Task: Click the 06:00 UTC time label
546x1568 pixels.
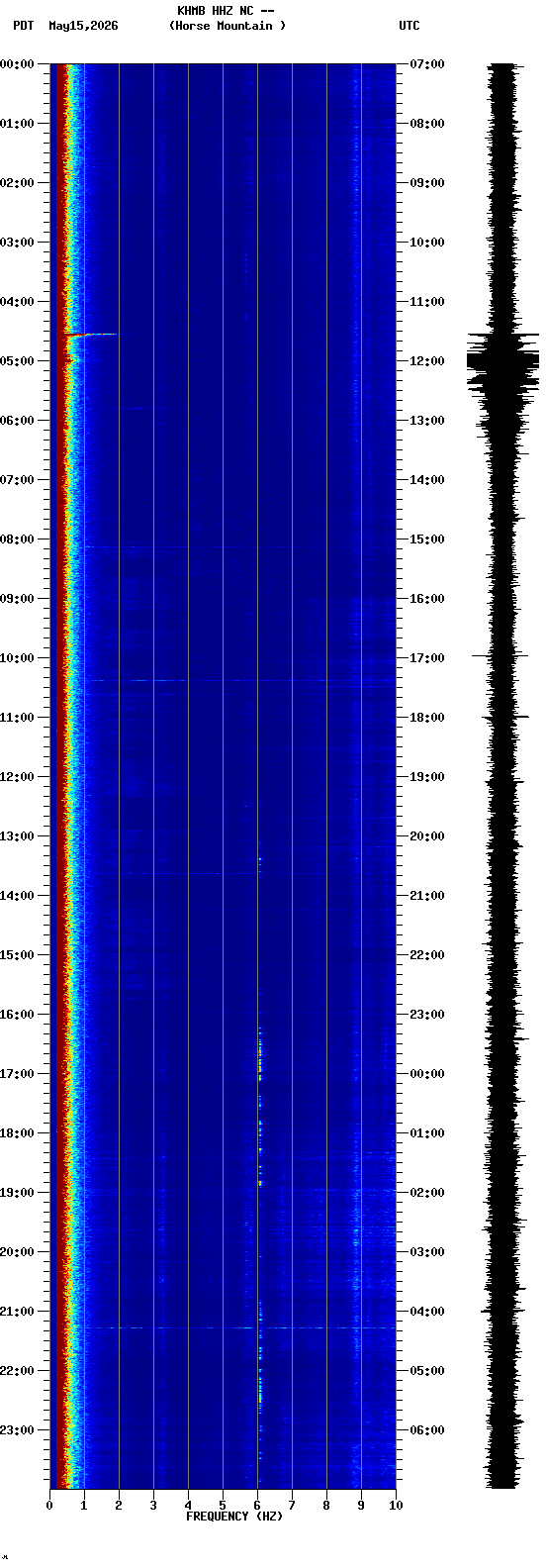Action: tap(427, 1430)
